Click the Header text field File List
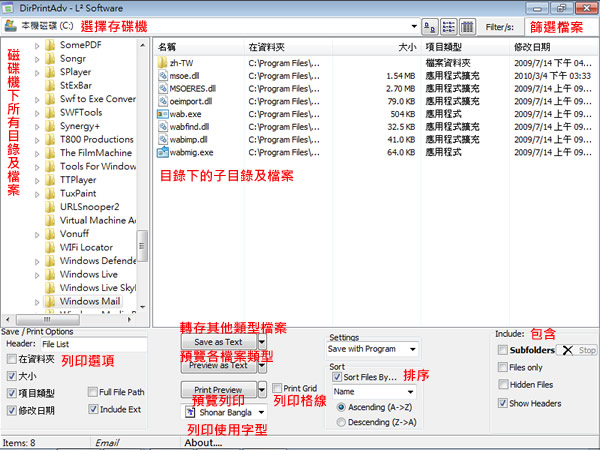 click(94, 344)
